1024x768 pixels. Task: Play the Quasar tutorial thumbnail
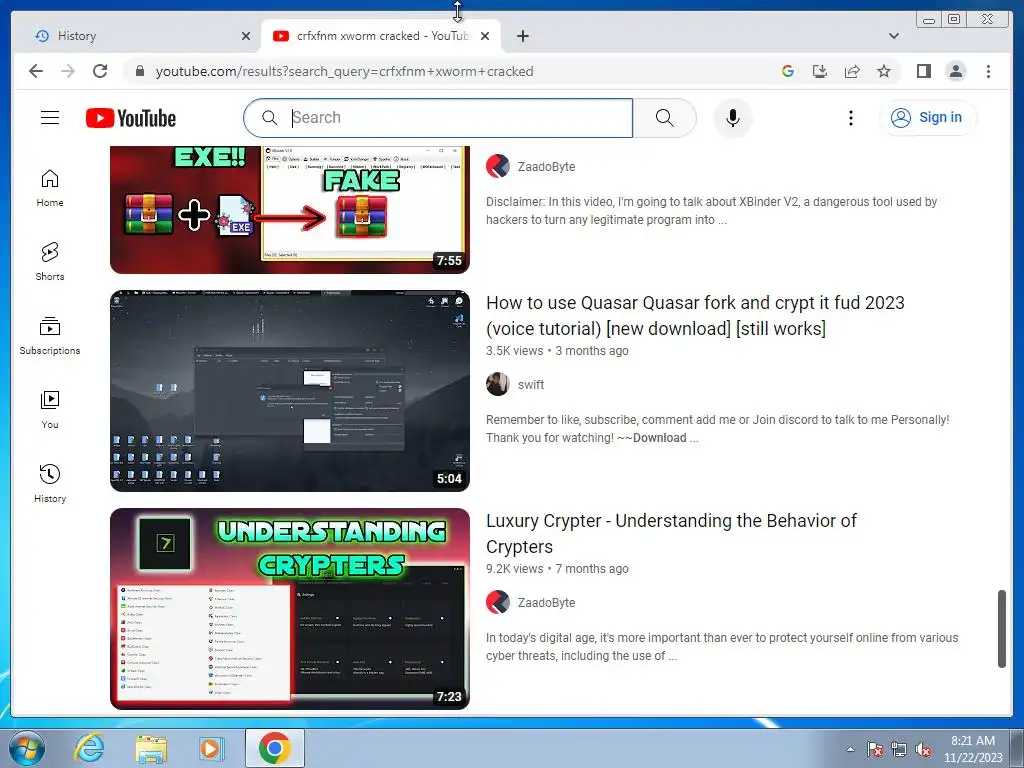pyautogui.click(x=289, y=391)
